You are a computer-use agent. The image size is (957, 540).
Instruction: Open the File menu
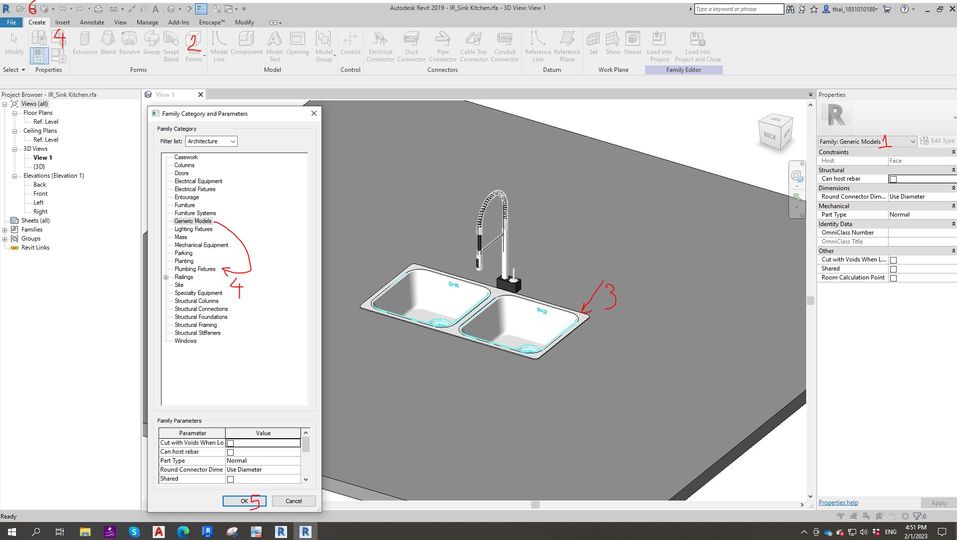pos(11,21)
